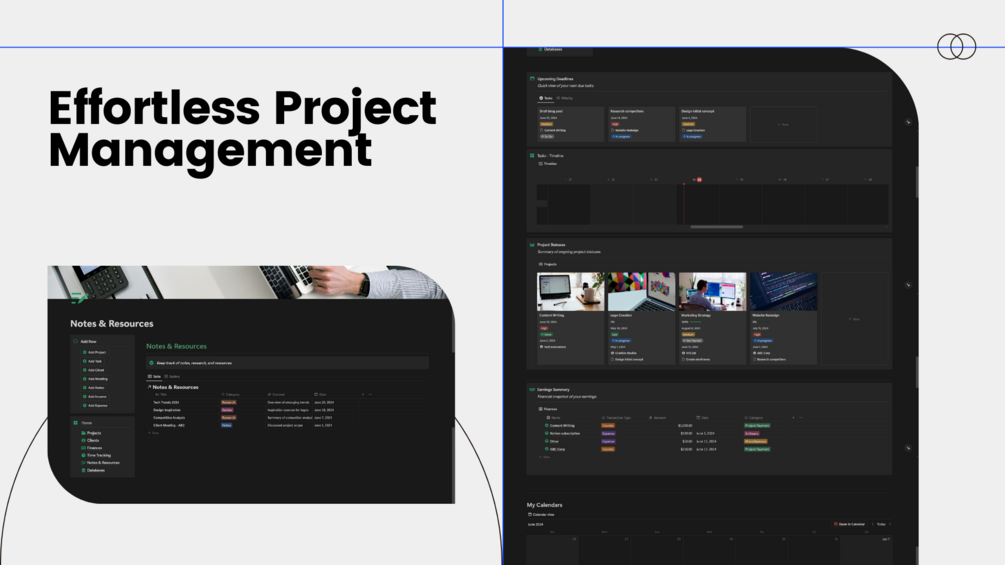The image size is (1005, 565).
Task: Select the Timeline view tab
Action: (548, 164)
